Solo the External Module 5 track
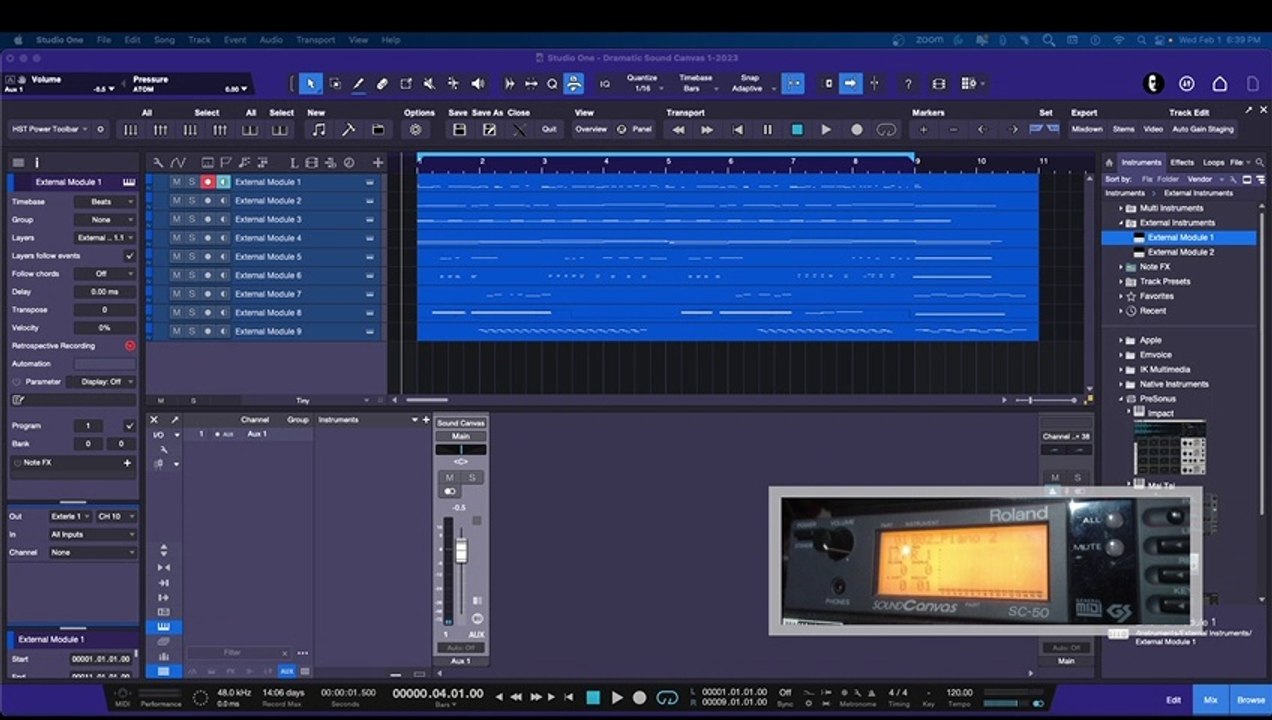Image resolution: width=1272 pixels, height=720 pixels. coord(192,256)
